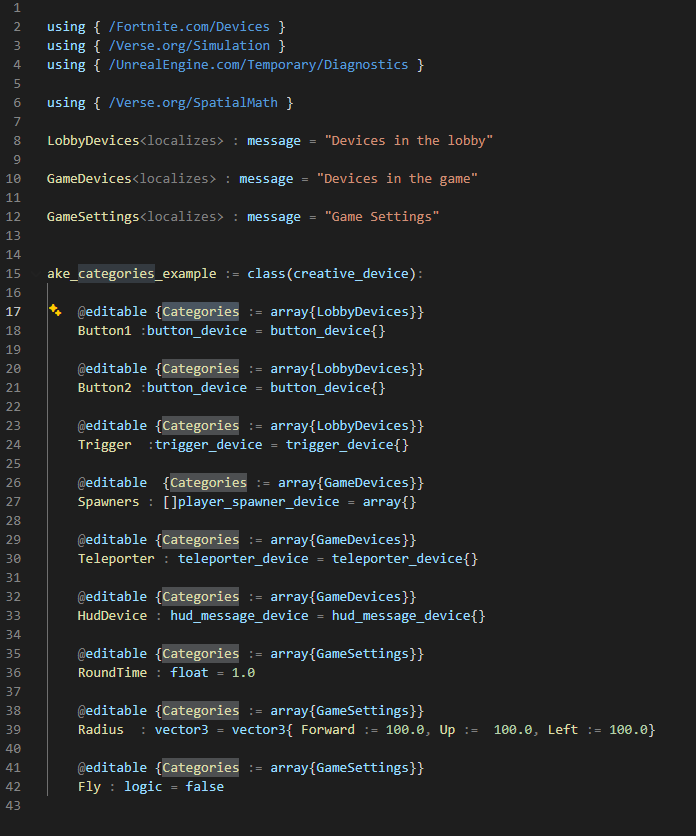Click the HudDevice variable name
Image resolution: width=696 pixels, height=836 pixels.
tap(113, 616)
